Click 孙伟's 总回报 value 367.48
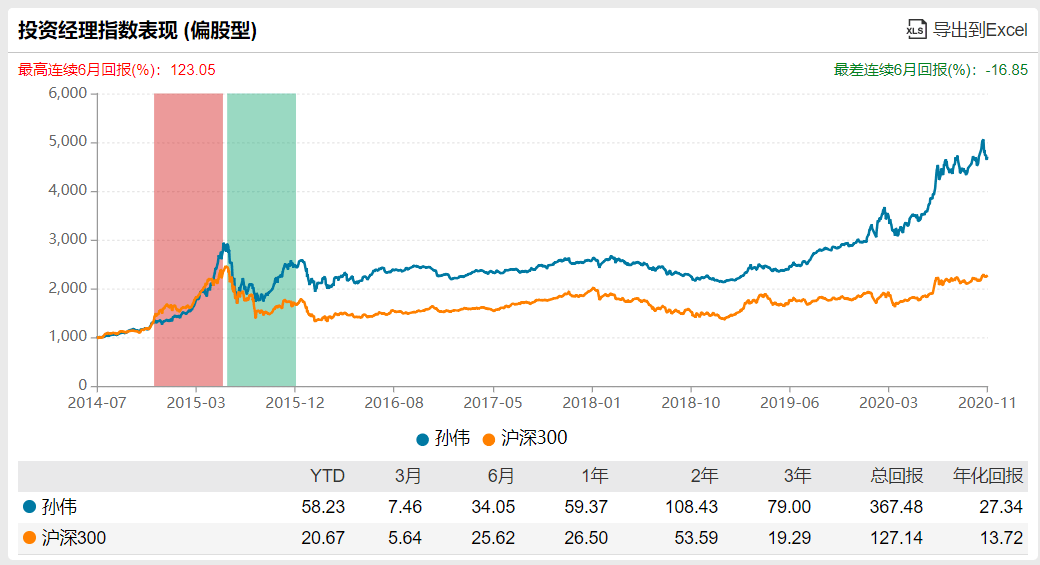 (897, 507)
